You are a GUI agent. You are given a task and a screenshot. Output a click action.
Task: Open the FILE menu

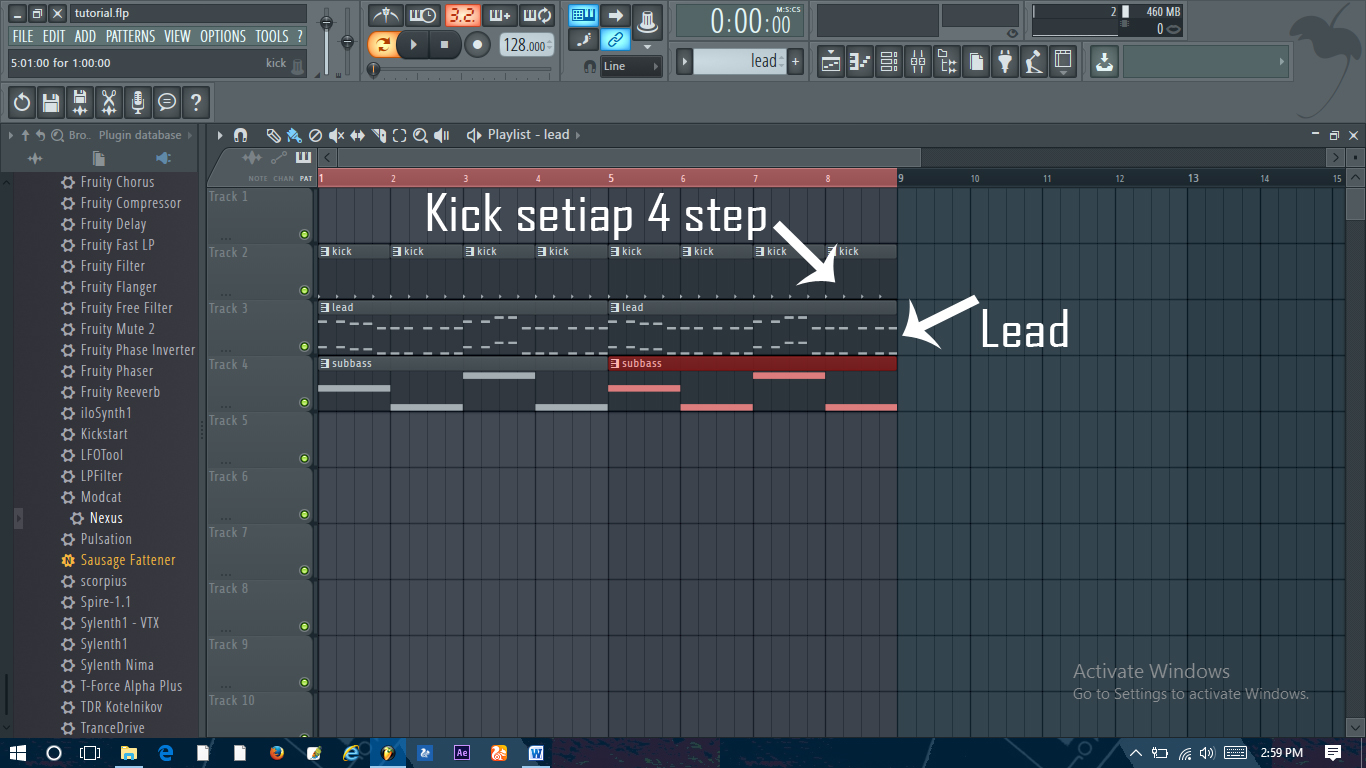[x=22, y=36]
